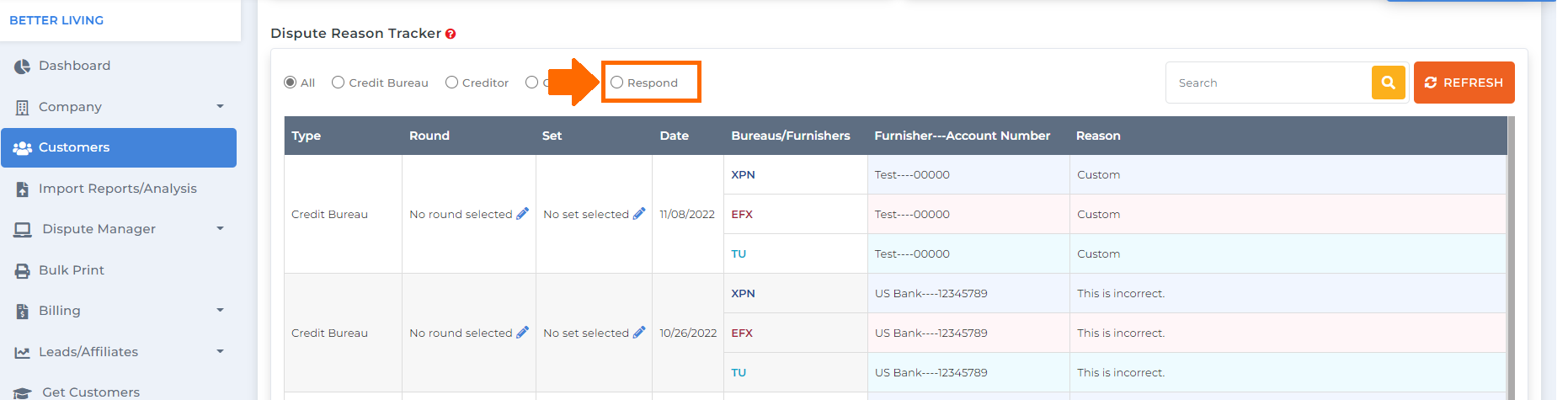Open Bulk Print in the sidebar
The height and width of the screenshot is (400, 1568).
(x=119, y=270)
